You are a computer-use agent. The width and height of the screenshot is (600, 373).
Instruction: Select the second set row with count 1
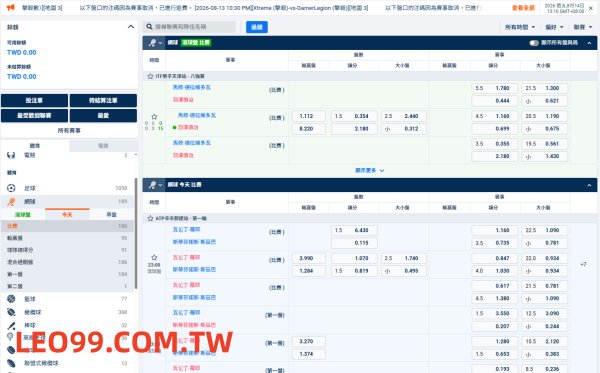click(67, 286)
